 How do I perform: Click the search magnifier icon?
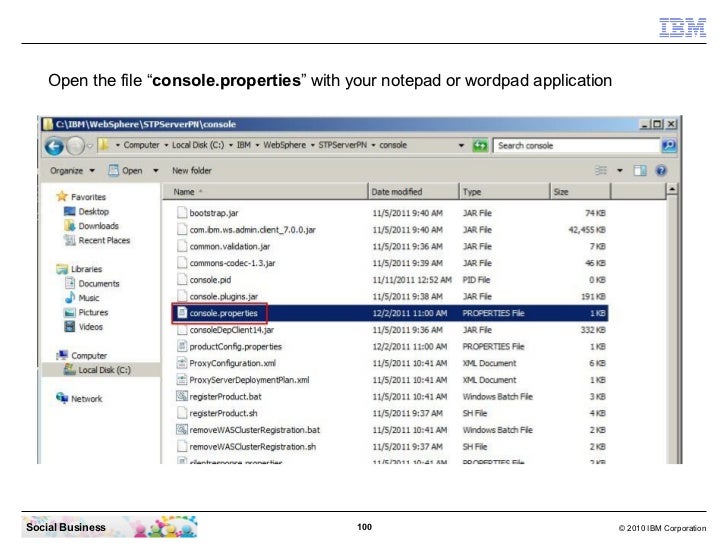pyautogui.click(x=669, y=146)
